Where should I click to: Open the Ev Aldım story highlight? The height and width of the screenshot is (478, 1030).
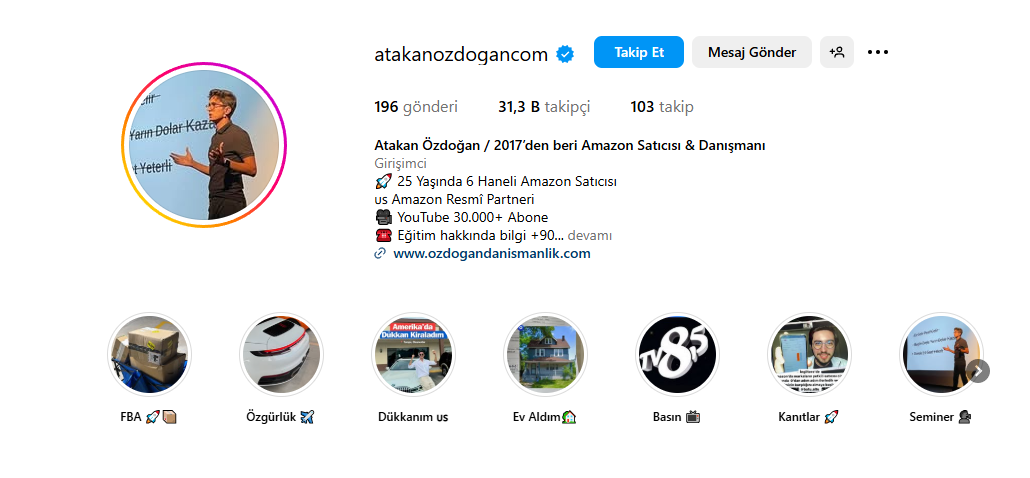[545, 354]
